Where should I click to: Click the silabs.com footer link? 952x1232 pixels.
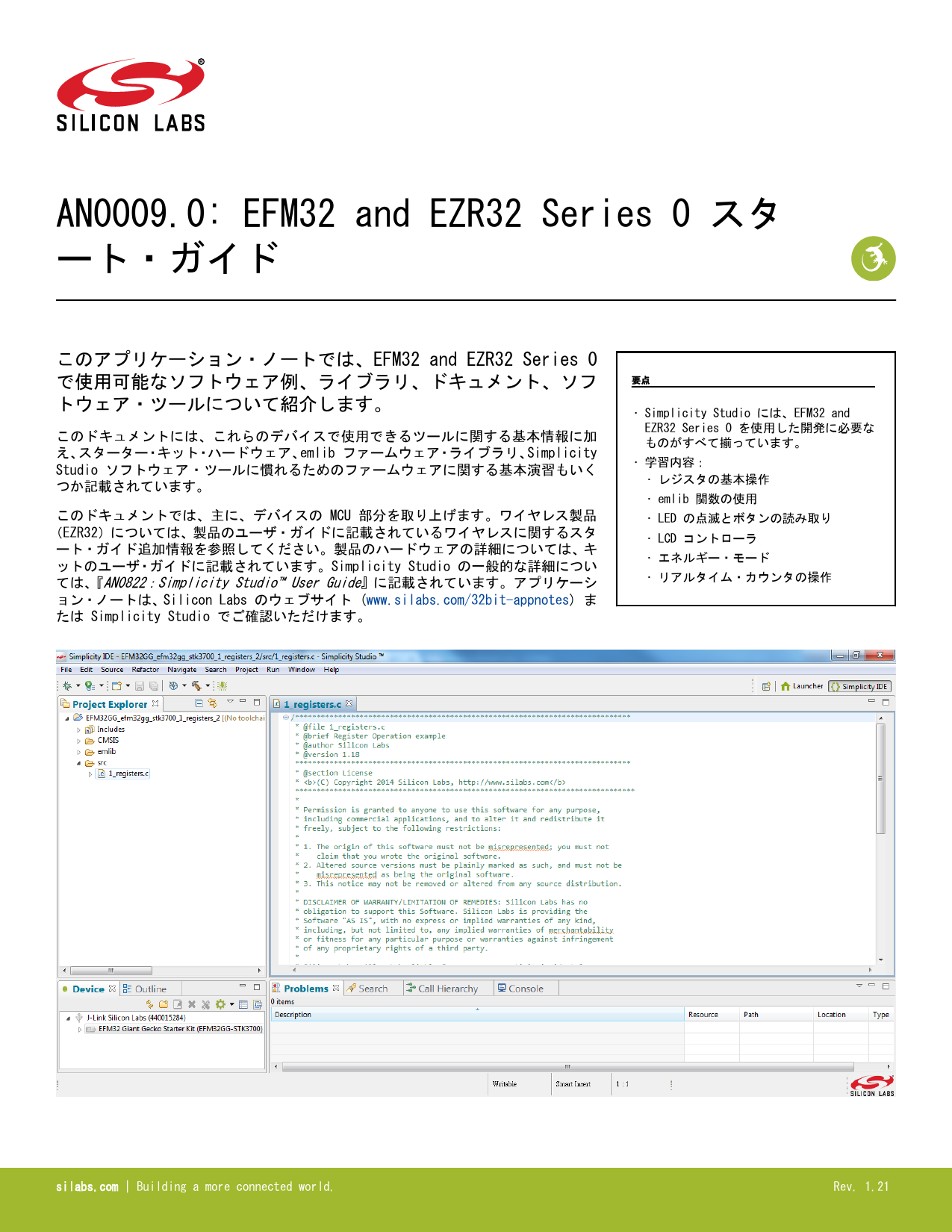pyautogui.click(x=87, y=1186)
